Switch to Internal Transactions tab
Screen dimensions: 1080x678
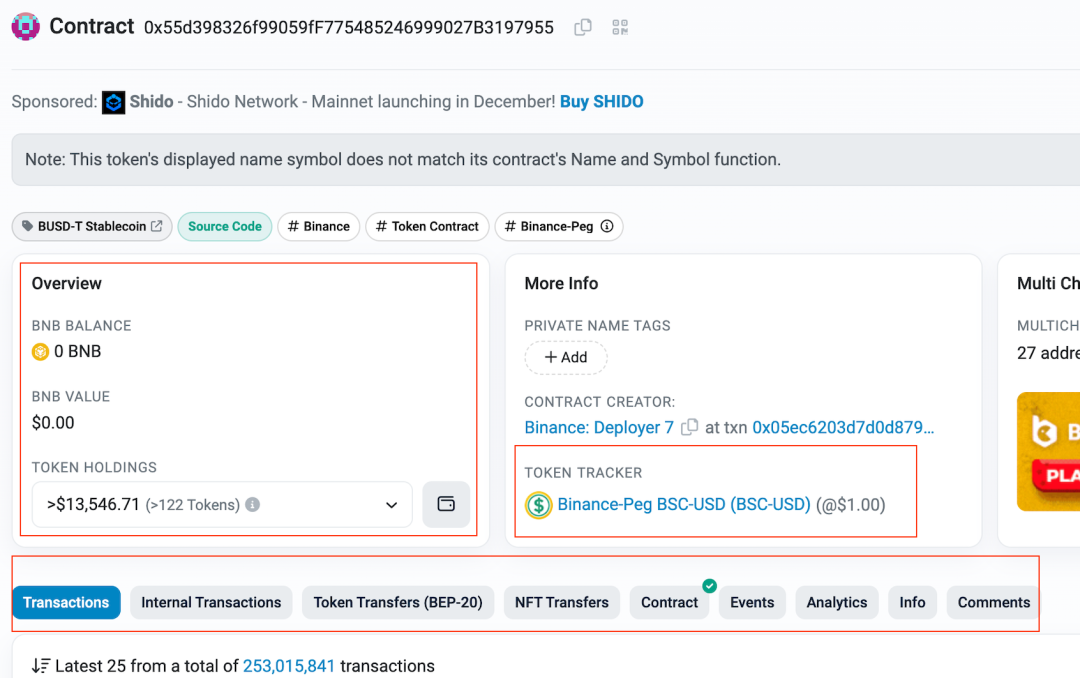coord(211,603)
